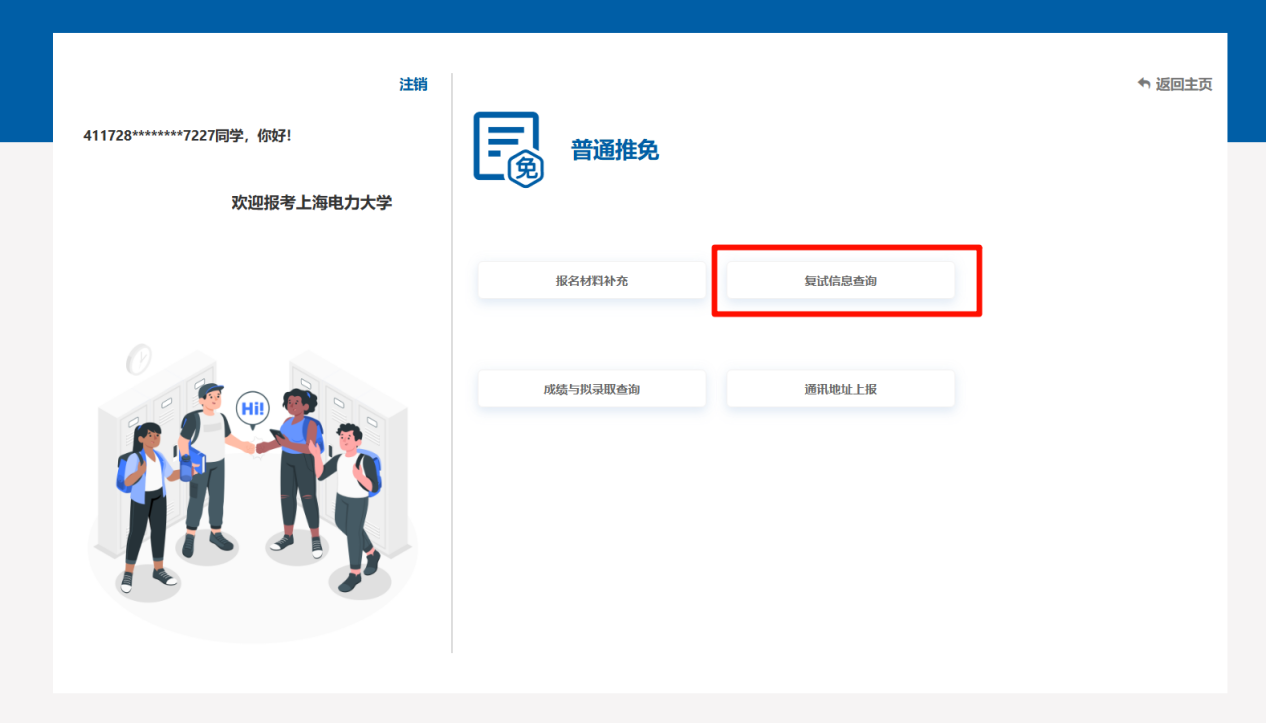This screenshot has height=723, width=1266.
Task: Click the 普通推免 heading text
Action: tap(614, 151)
